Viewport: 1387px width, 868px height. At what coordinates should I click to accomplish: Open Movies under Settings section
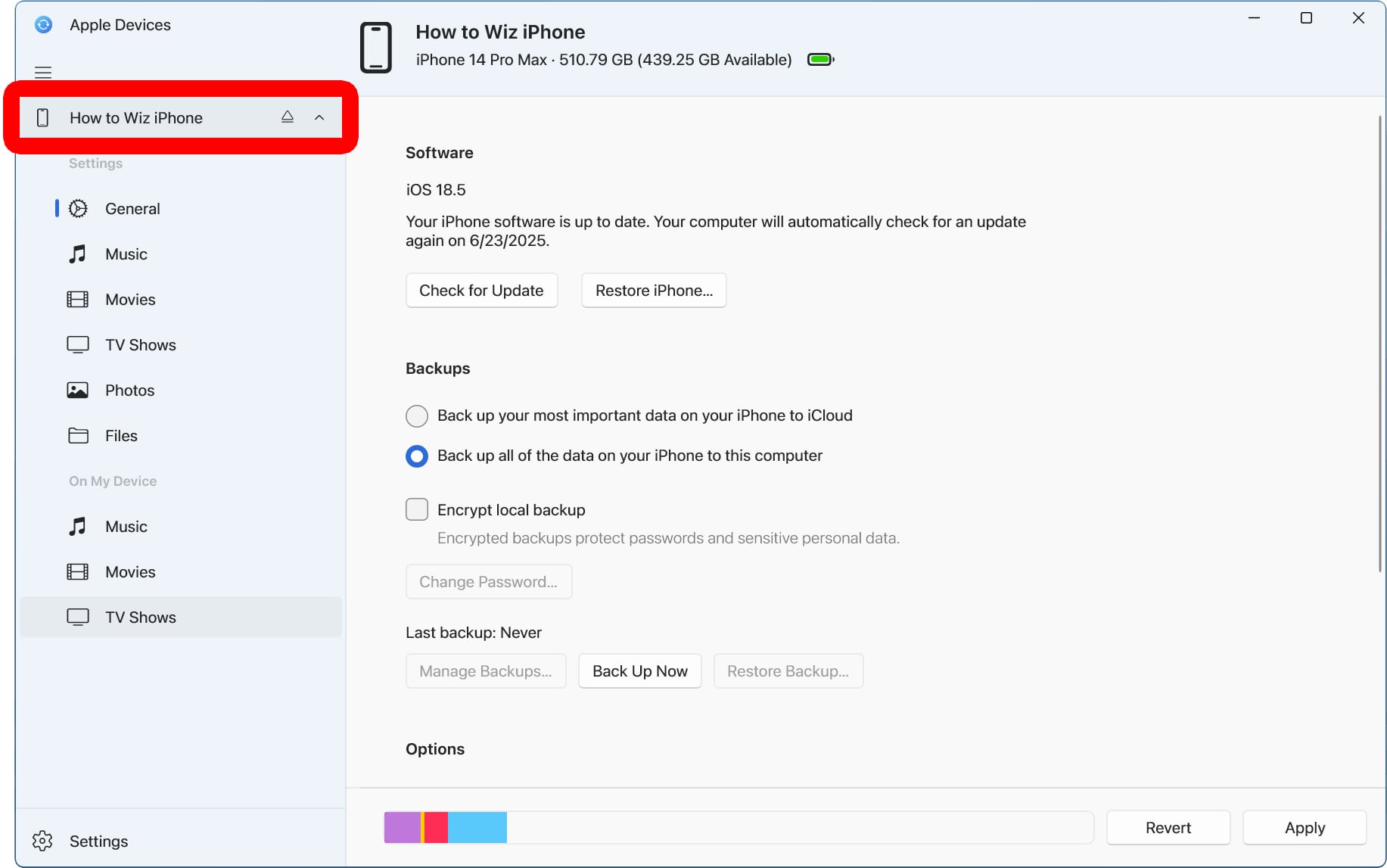click(x=129, y=300)
